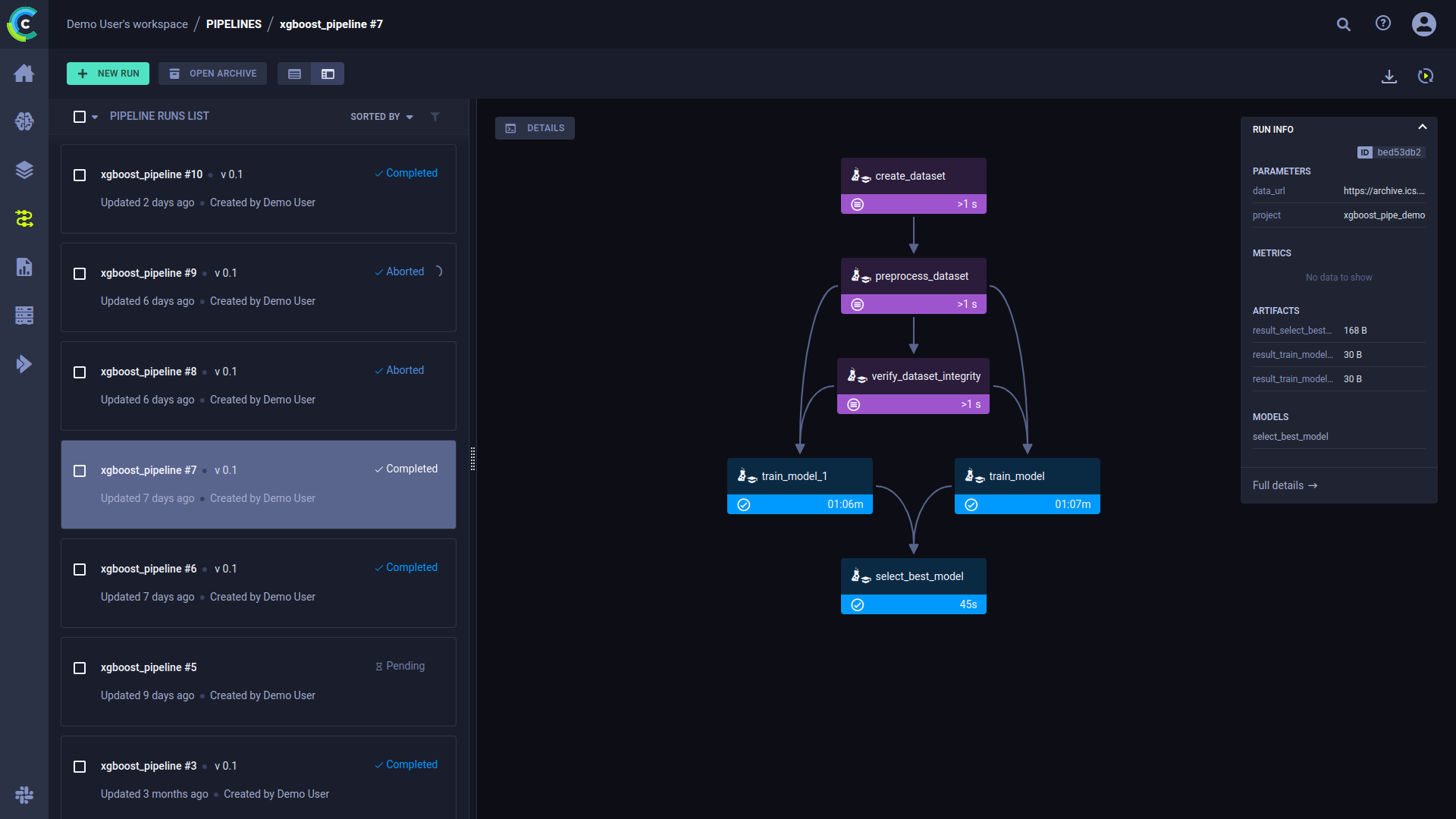Click the pipeline graph view icon
Image resolution: width=1456 pixels, height=819 pixels.
pyautogui.click(x=327, y=73)
